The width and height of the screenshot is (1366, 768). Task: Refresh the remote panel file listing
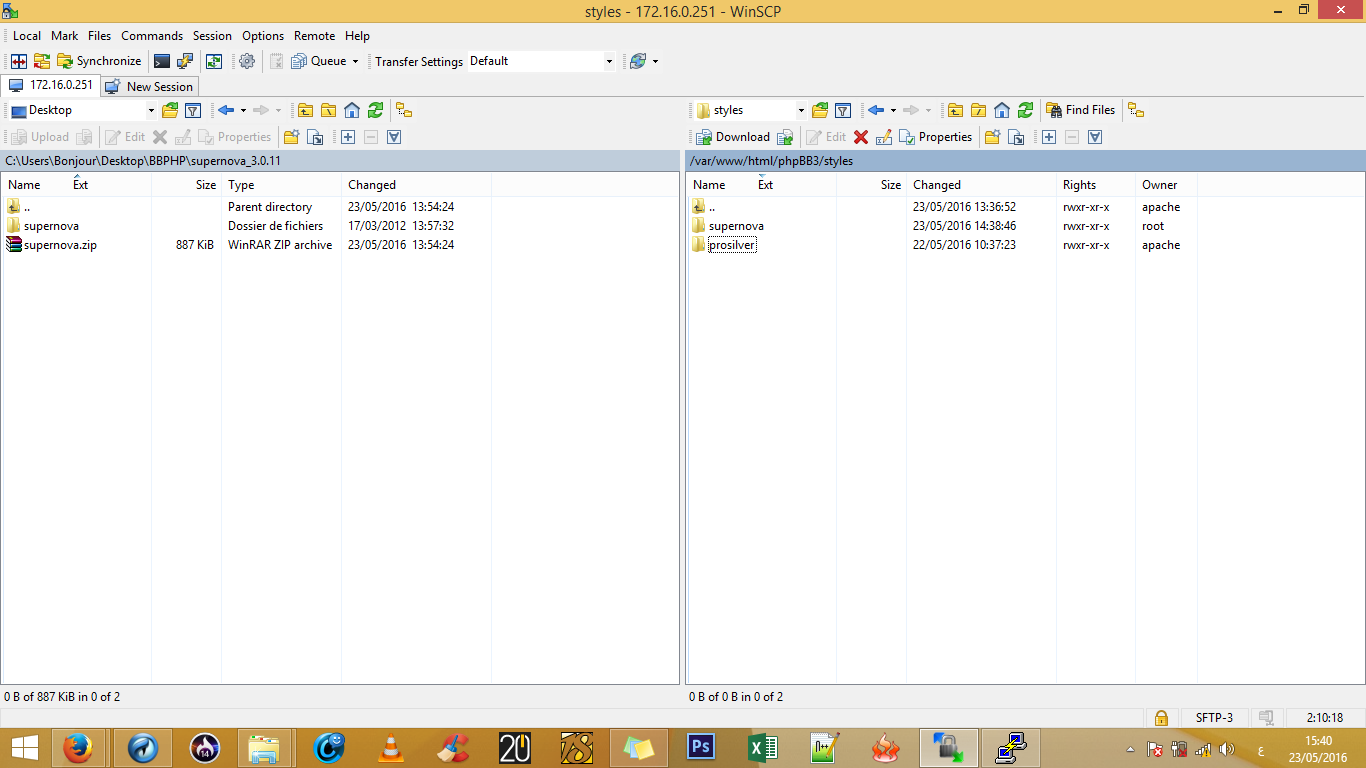coord(1025,110)
